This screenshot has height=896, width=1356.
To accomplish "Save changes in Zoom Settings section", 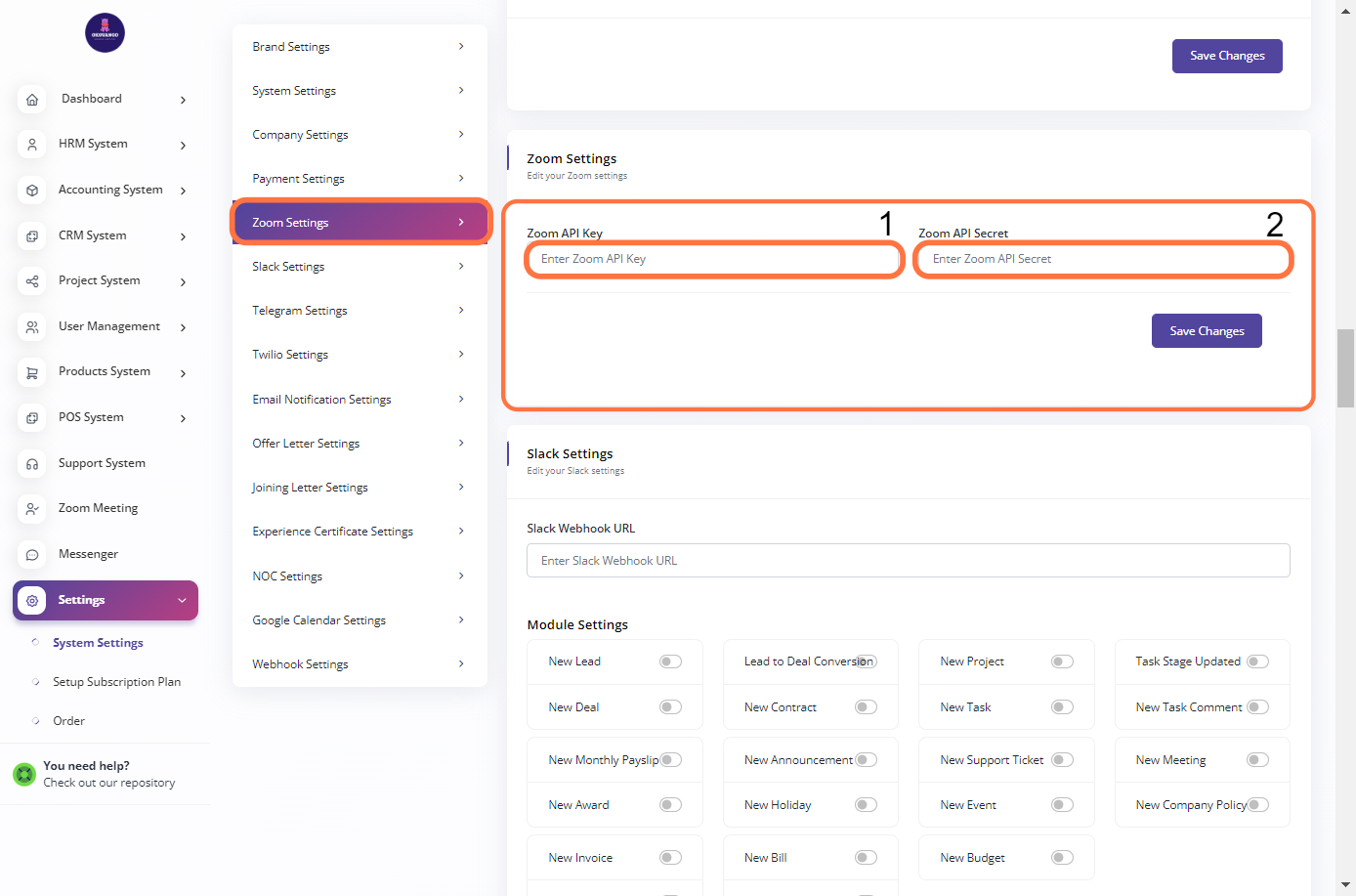I will (x=1207, y=331).
